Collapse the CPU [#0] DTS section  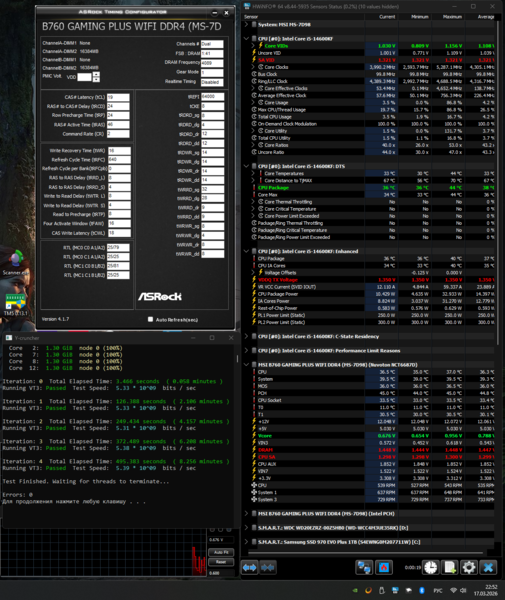tap(246, 166)
